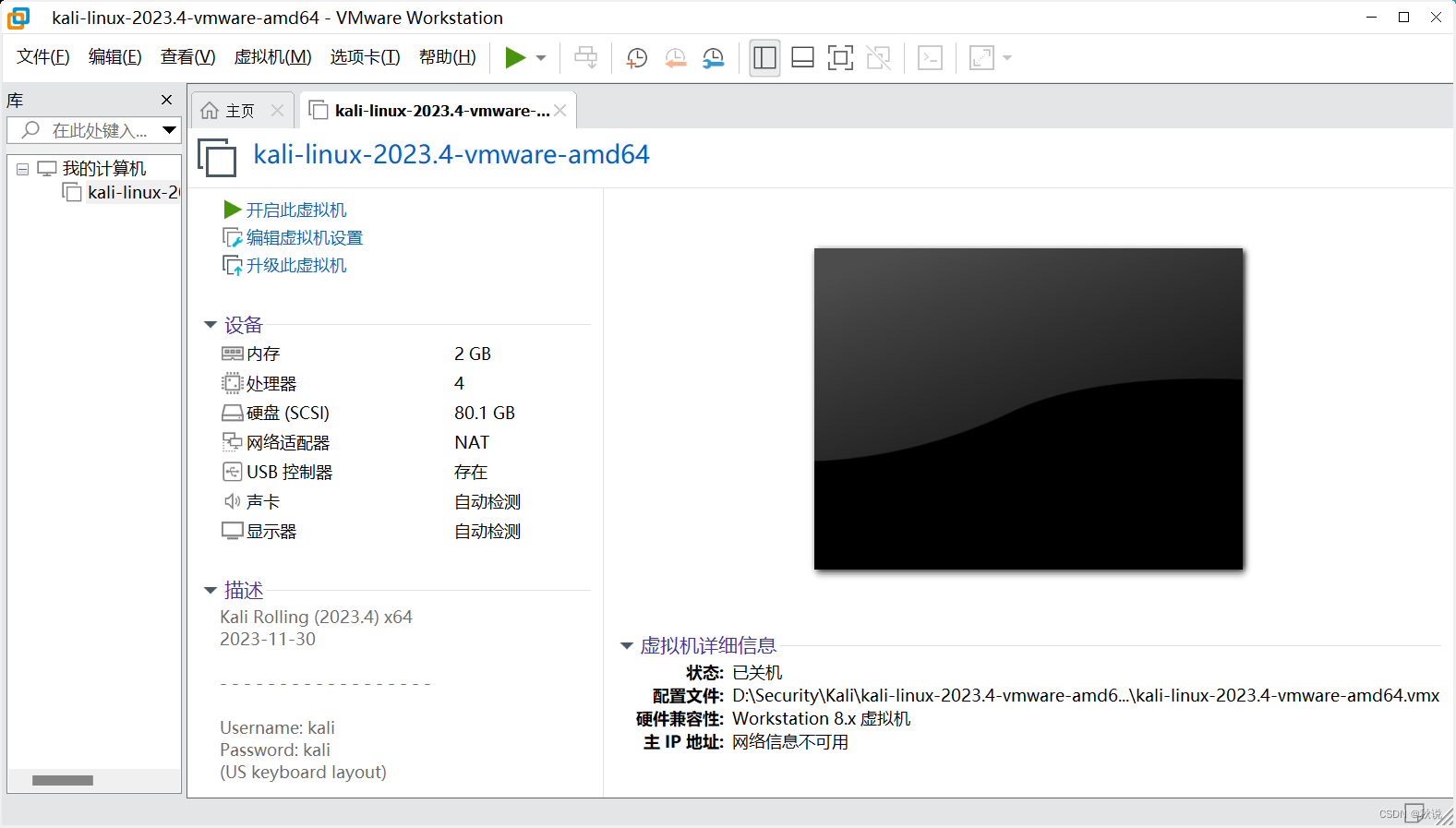Click the 网络适配器 network adapter icon
The image size is (1456, 828).
pos(232,442)
